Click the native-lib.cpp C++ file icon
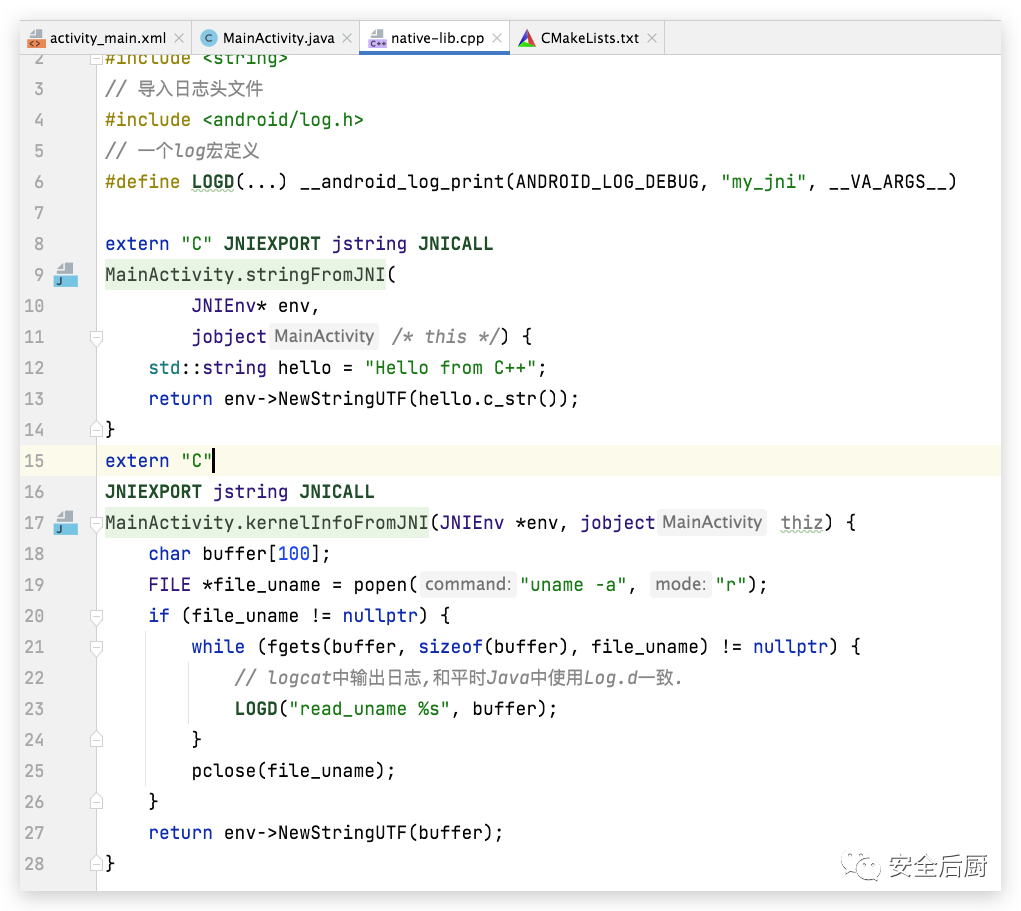 (378, 39)
